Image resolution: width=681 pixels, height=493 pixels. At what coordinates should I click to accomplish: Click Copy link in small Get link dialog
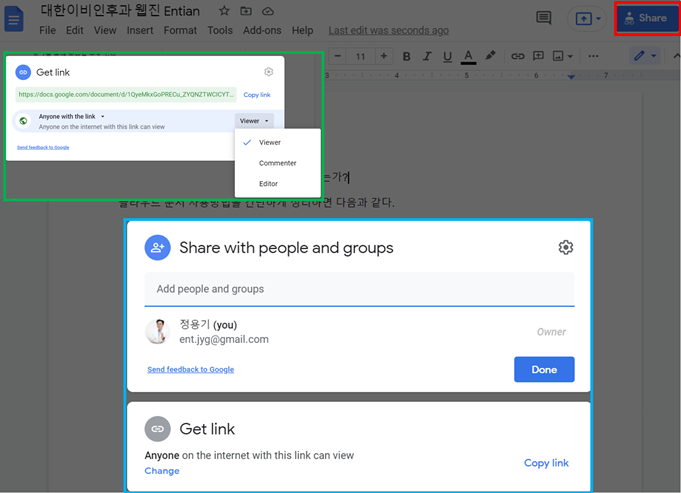(257, 95)
